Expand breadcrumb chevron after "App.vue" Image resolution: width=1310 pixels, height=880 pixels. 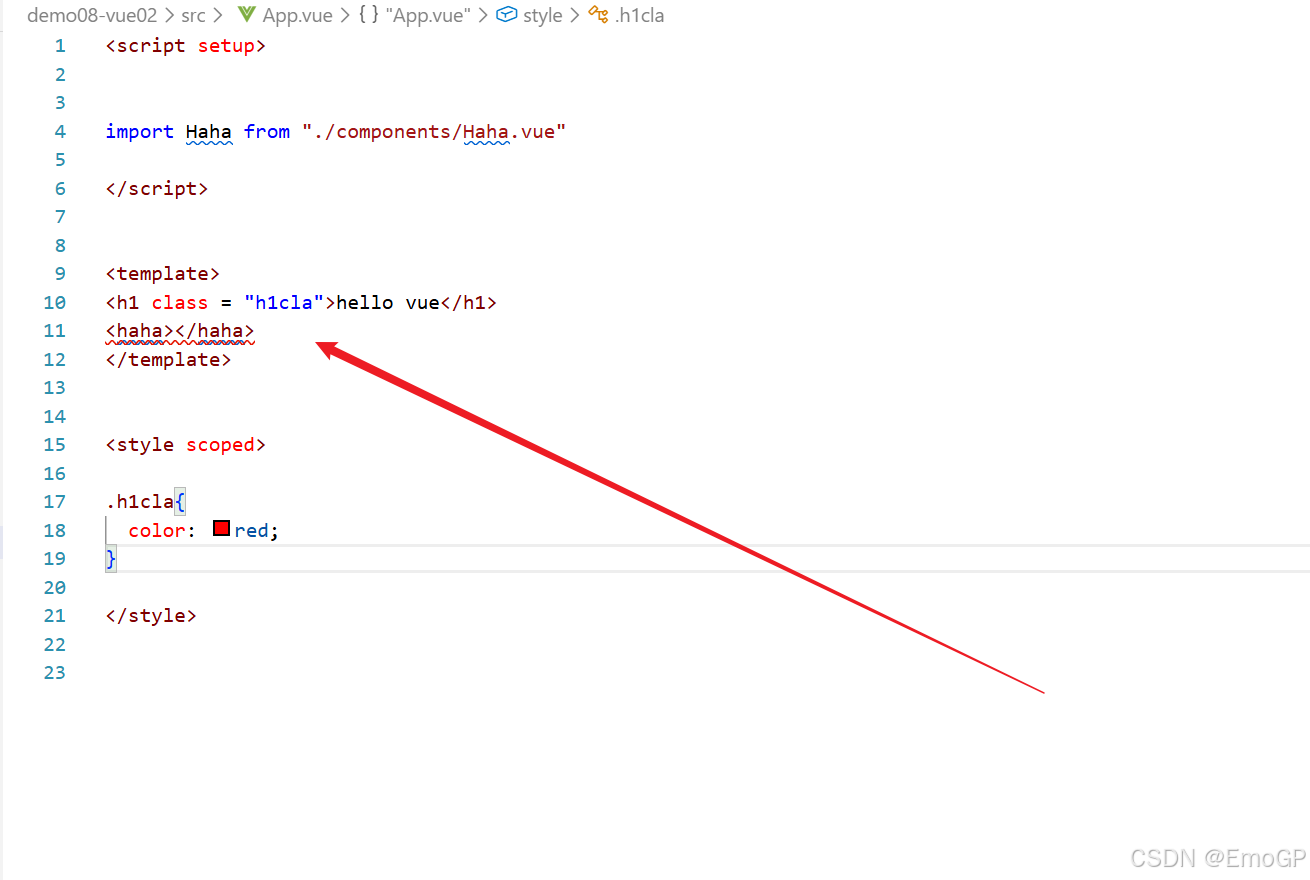pyautogui.click(x=482, y=15)
